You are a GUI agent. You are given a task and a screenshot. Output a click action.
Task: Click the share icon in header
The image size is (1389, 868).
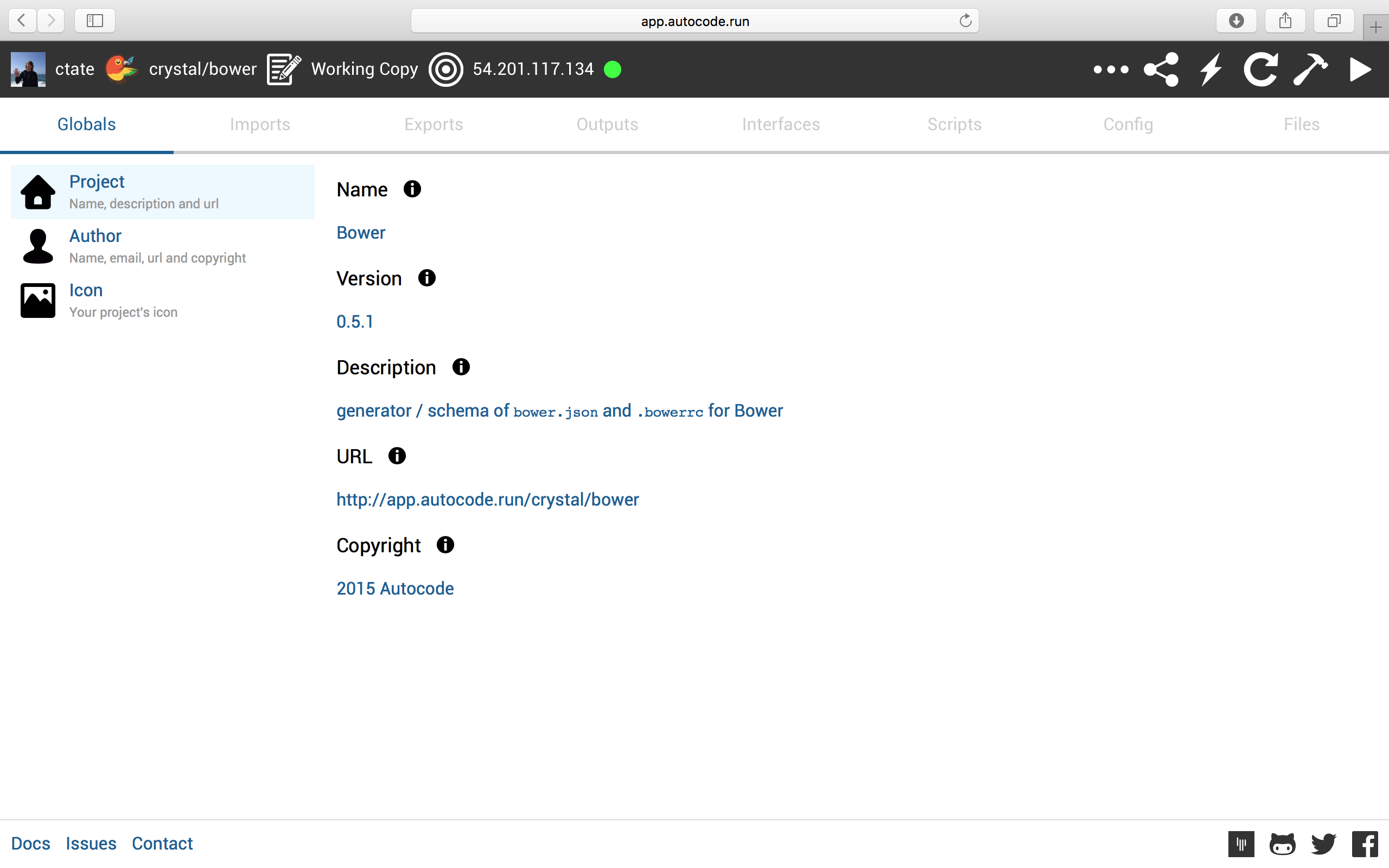pos(1161,69)
